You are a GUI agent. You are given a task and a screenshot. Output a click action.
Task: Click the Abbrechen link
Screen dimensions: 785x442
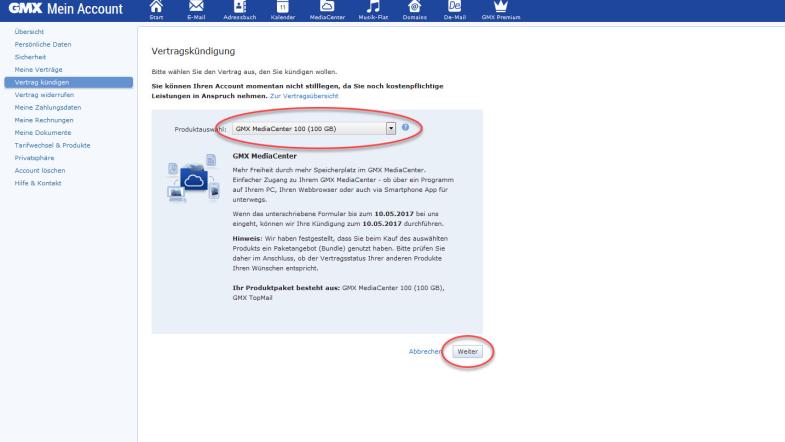coord(425,351)
